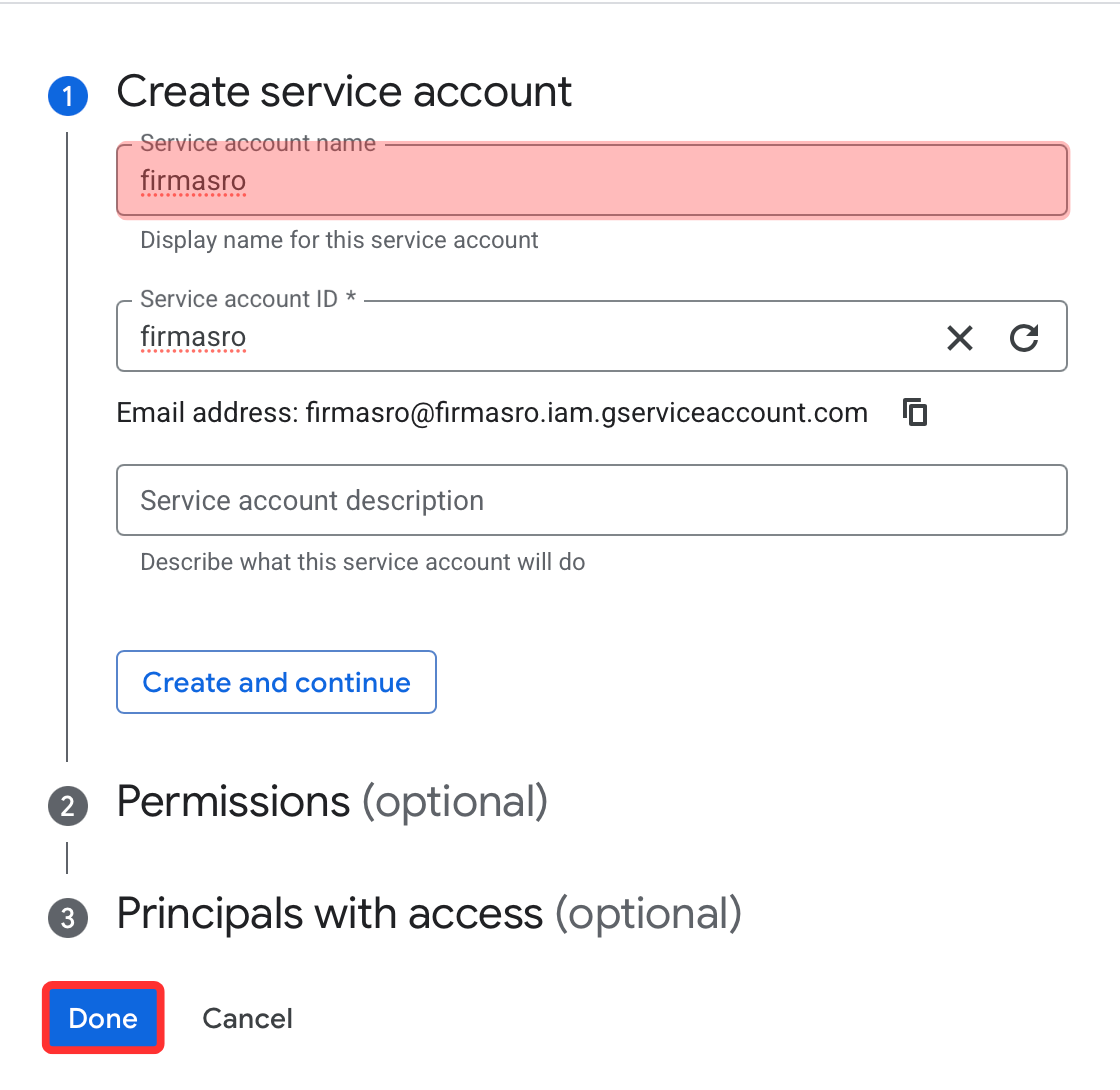The width and height of the screenshot is (1120, 1090).
Task: Select the step 3 number circle
Action: coord(68,918)
